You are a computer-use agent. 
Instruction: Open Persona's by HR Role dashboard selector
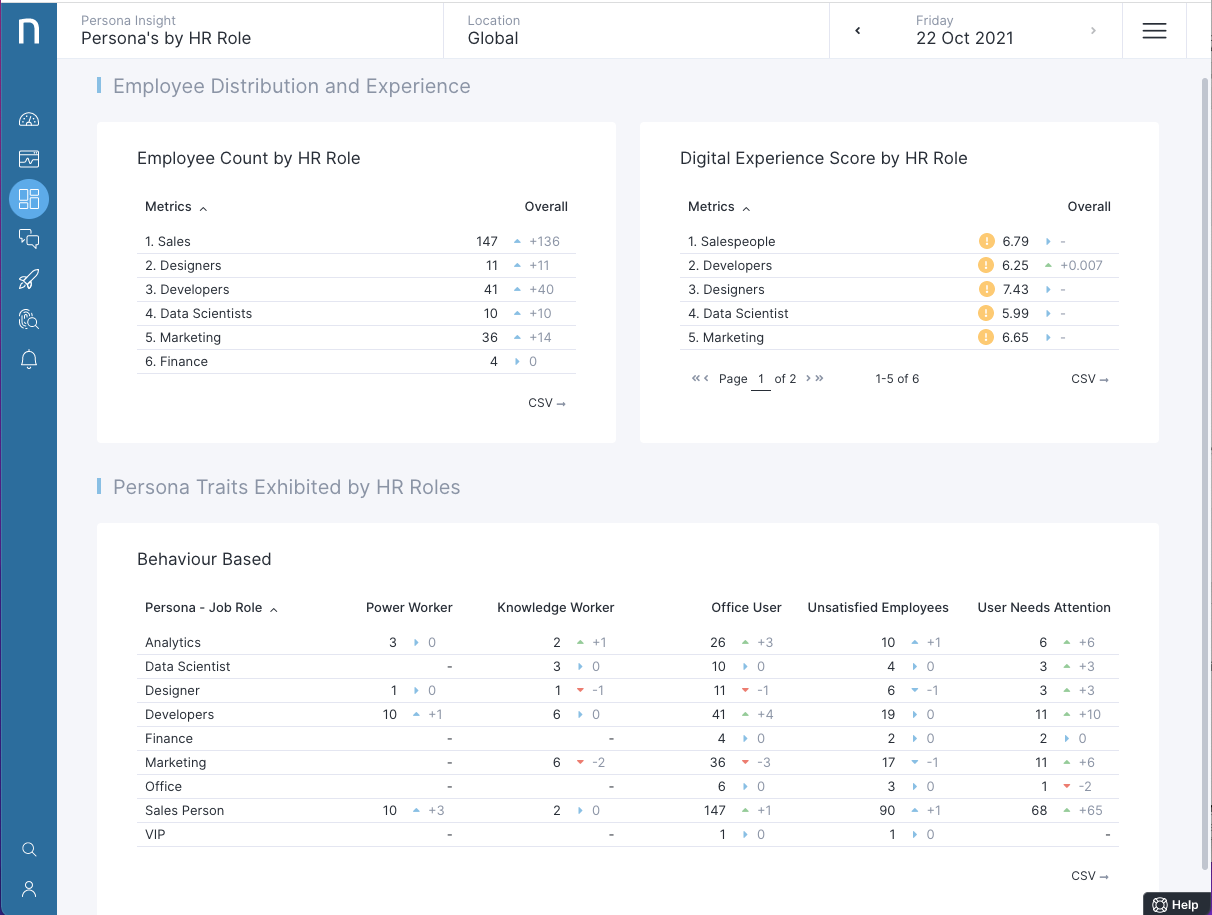[250, 30]
